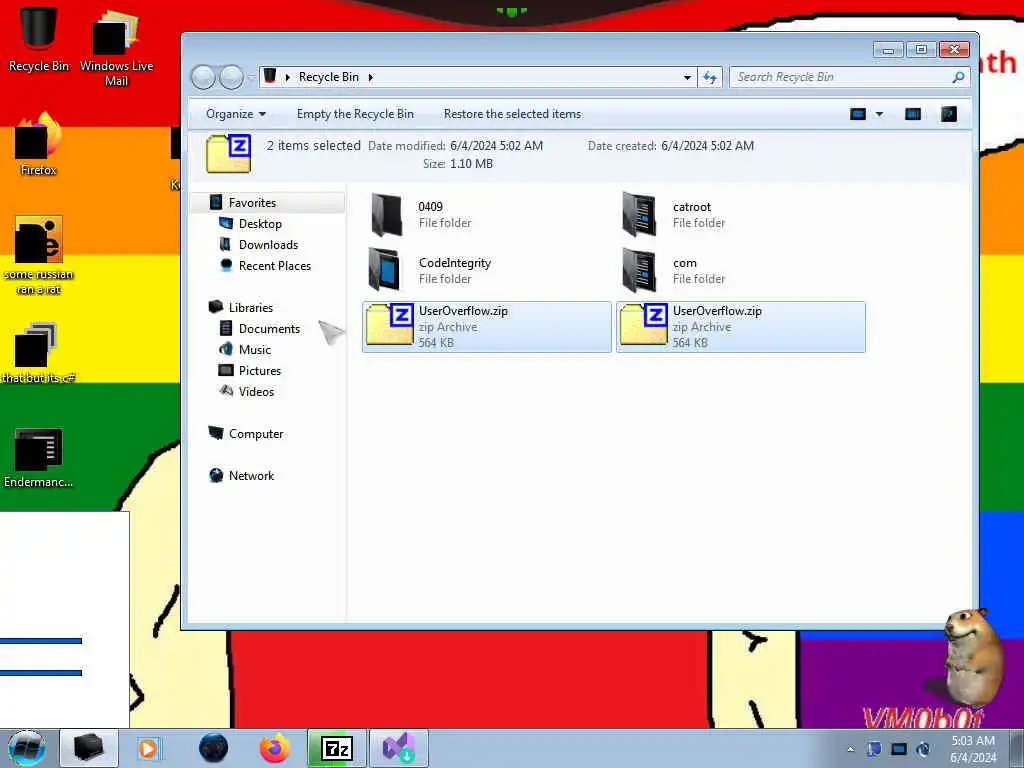
Task: Open Documents library
Action: pyautogui.click(x=269, y=328)
